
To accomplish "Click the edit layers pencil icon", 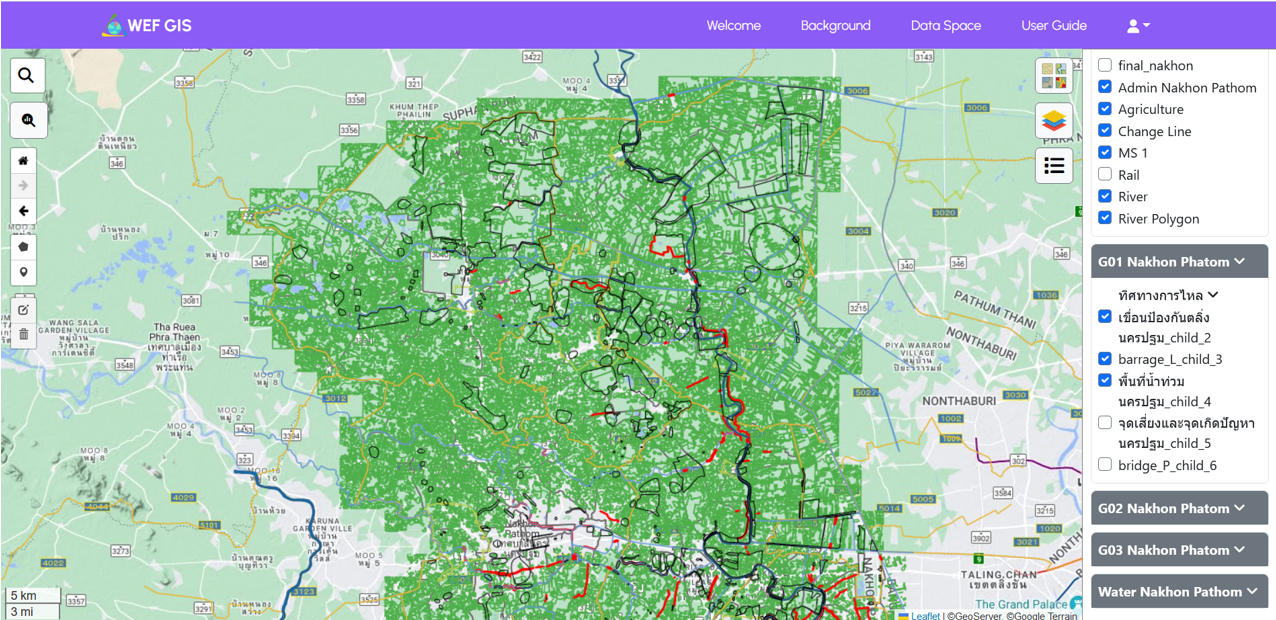I will (x=24, y=310).
